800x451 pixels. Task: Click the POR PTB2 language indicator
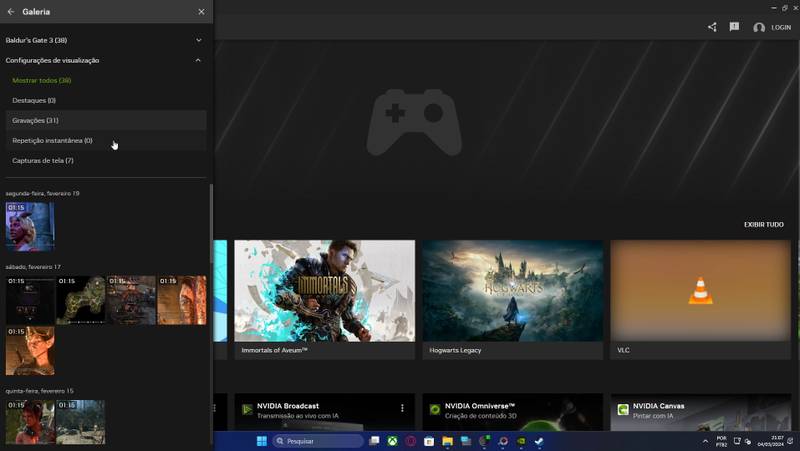click(x=721, y=441)
